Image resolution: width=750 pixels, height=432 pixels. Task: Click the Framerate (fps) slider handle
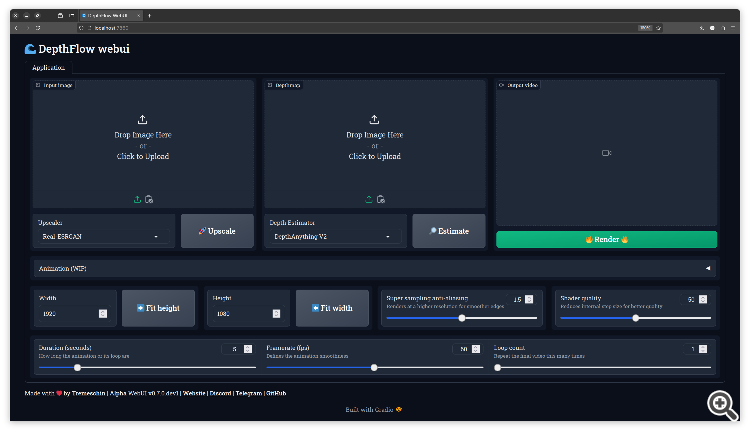(374, 368)
